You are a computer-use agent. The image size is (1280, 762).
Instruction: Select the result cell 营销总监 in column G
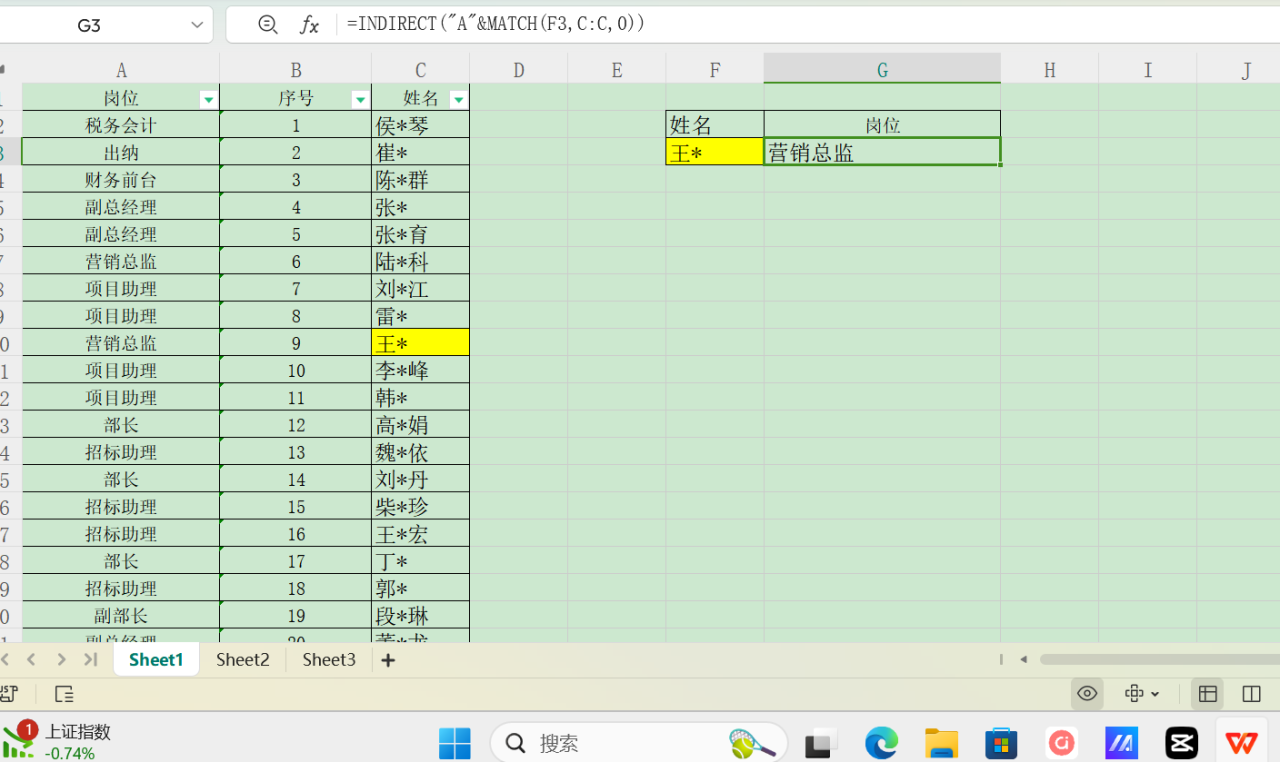pyautogui.click(x=882, y=152)
